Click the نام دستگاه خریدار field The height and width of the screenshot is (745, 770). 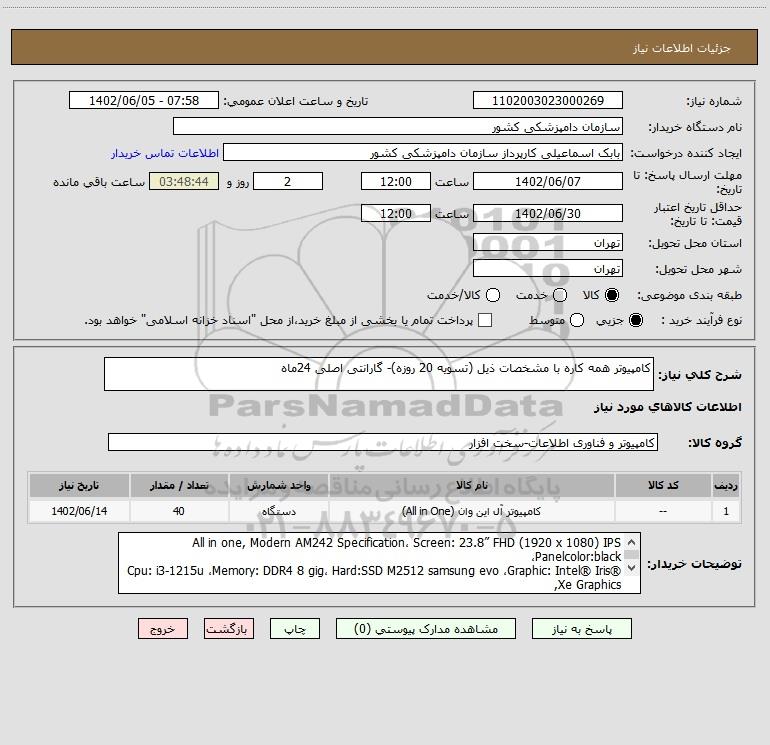click(x=398, y=127)
